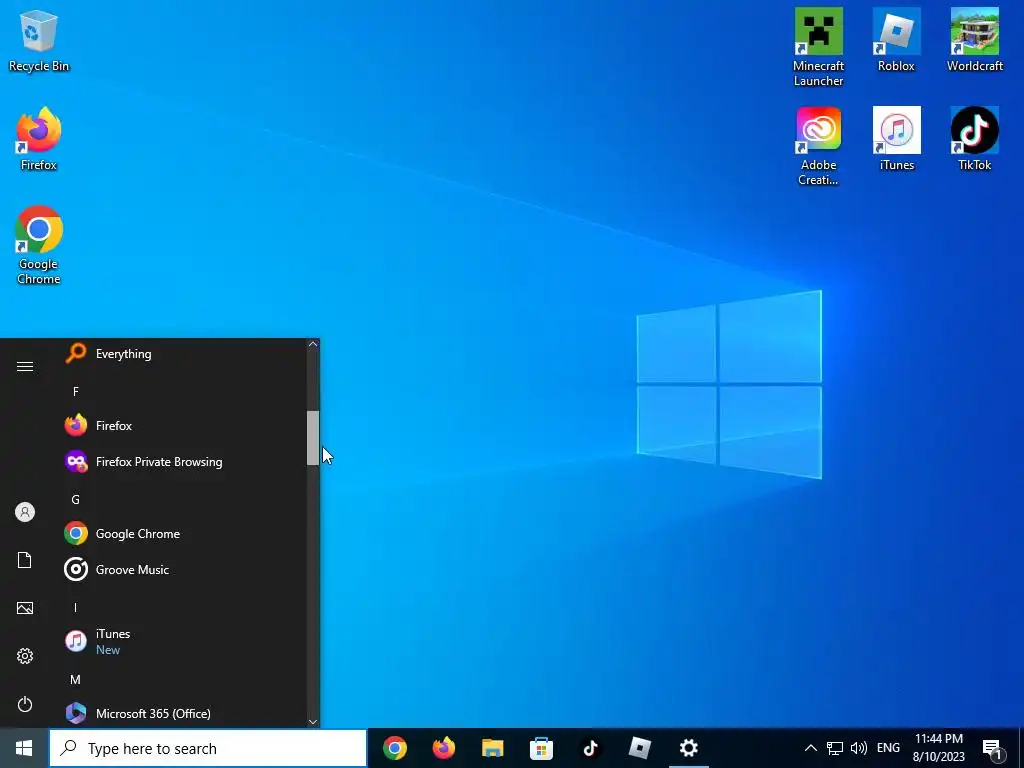Expand the Start menu hamburger button
Image resolution: width=1024 pixels, height=768 pixels.
pyautogui.click(x=25, y=366)
